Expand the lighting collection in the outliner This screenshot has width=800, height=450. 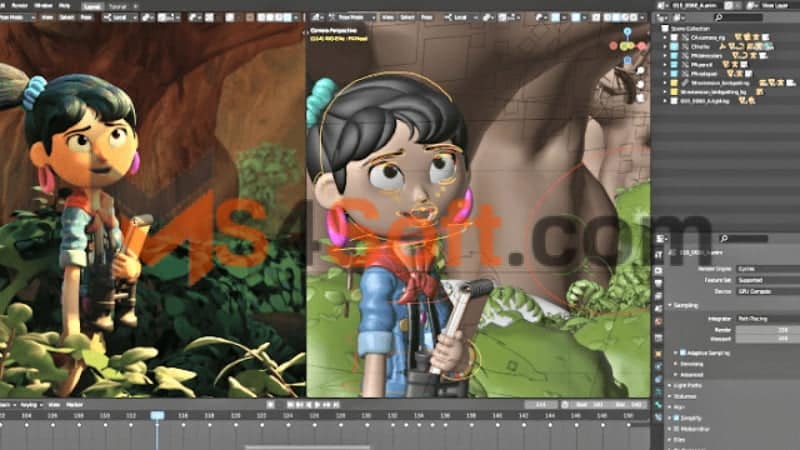[x=665, y=101]
